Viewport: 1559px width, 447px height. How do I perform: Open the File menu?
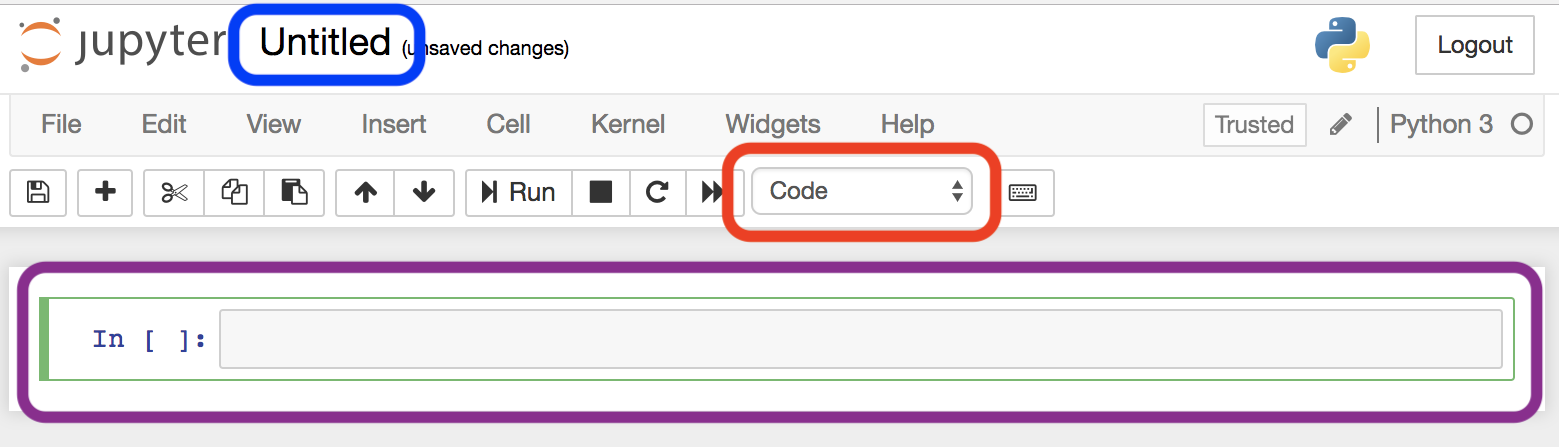(61, 124)
